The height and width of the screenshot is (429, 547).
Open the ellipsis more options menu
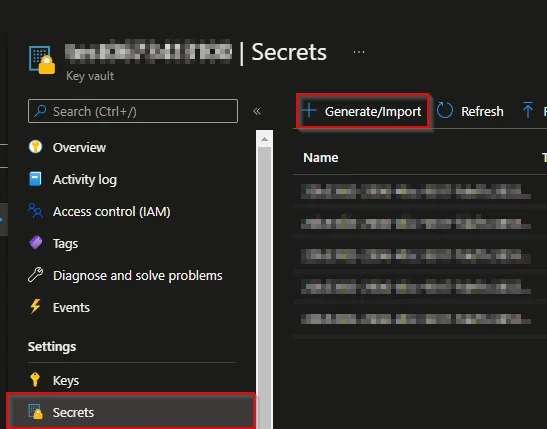point(359,52)
